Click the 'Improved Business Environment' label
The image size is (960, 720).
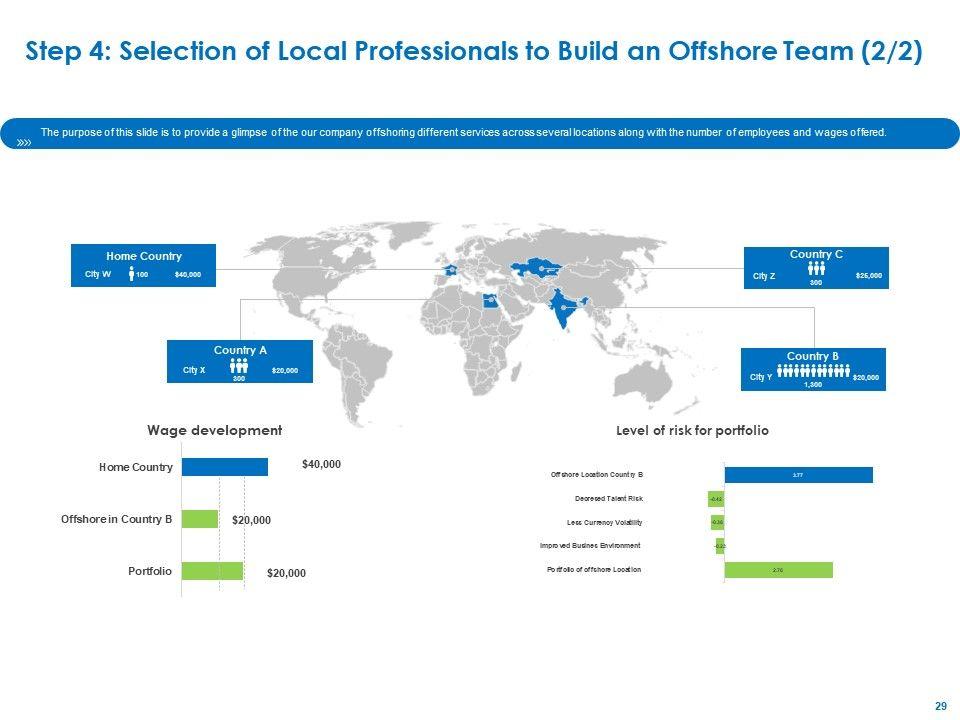point(590,546)
